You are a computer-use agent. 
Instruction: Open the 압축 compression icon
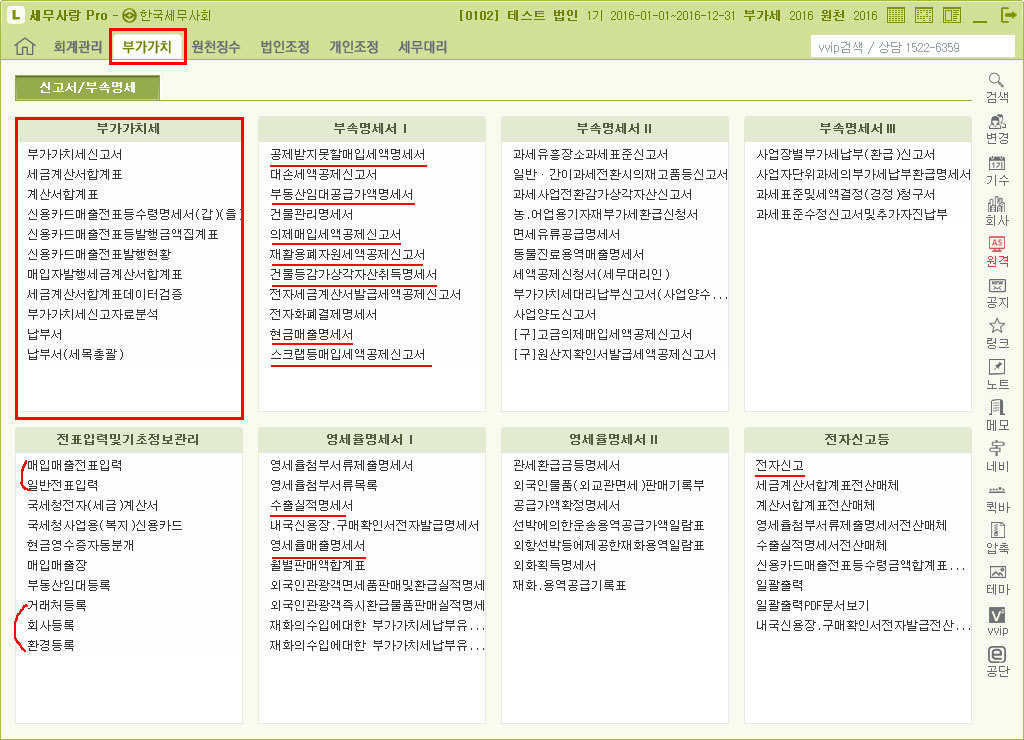[x=997, y=538]
